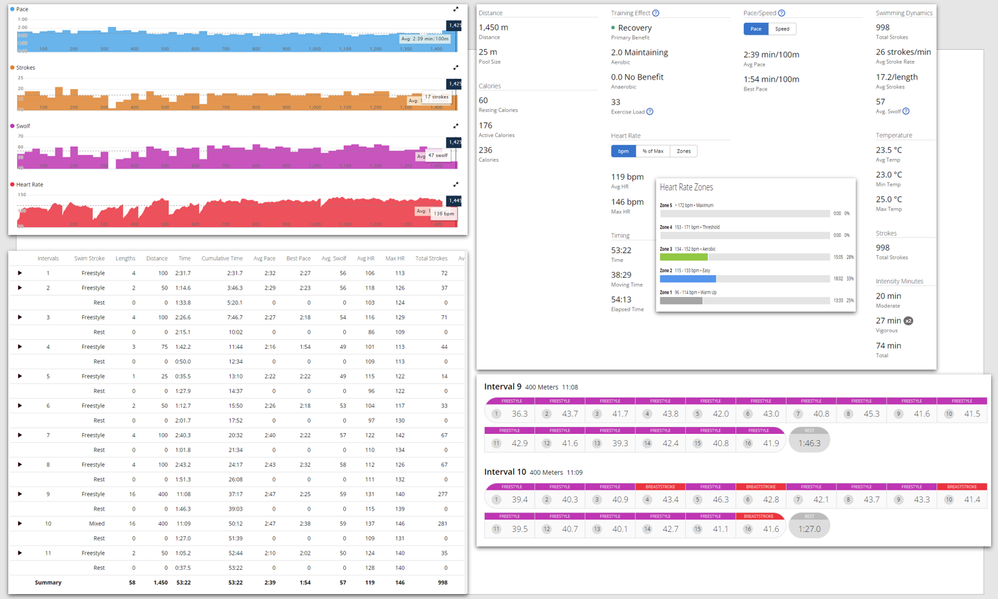Screen dimensions: 998x599
Task: Open the Avg. Swolf help icon
Action: pyautogui.click(x=906, y=111)
